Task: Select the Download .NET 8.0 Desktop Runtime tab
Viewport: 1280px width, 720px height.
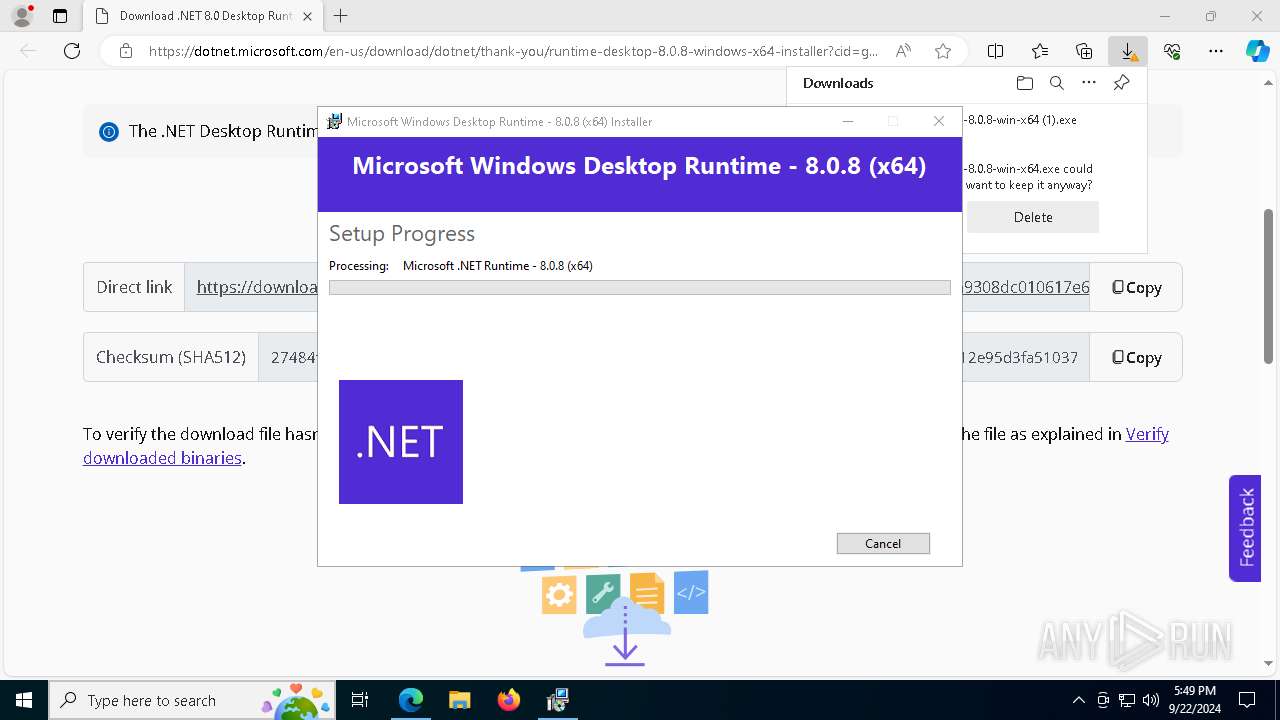Action: click(x=202, y=16)
